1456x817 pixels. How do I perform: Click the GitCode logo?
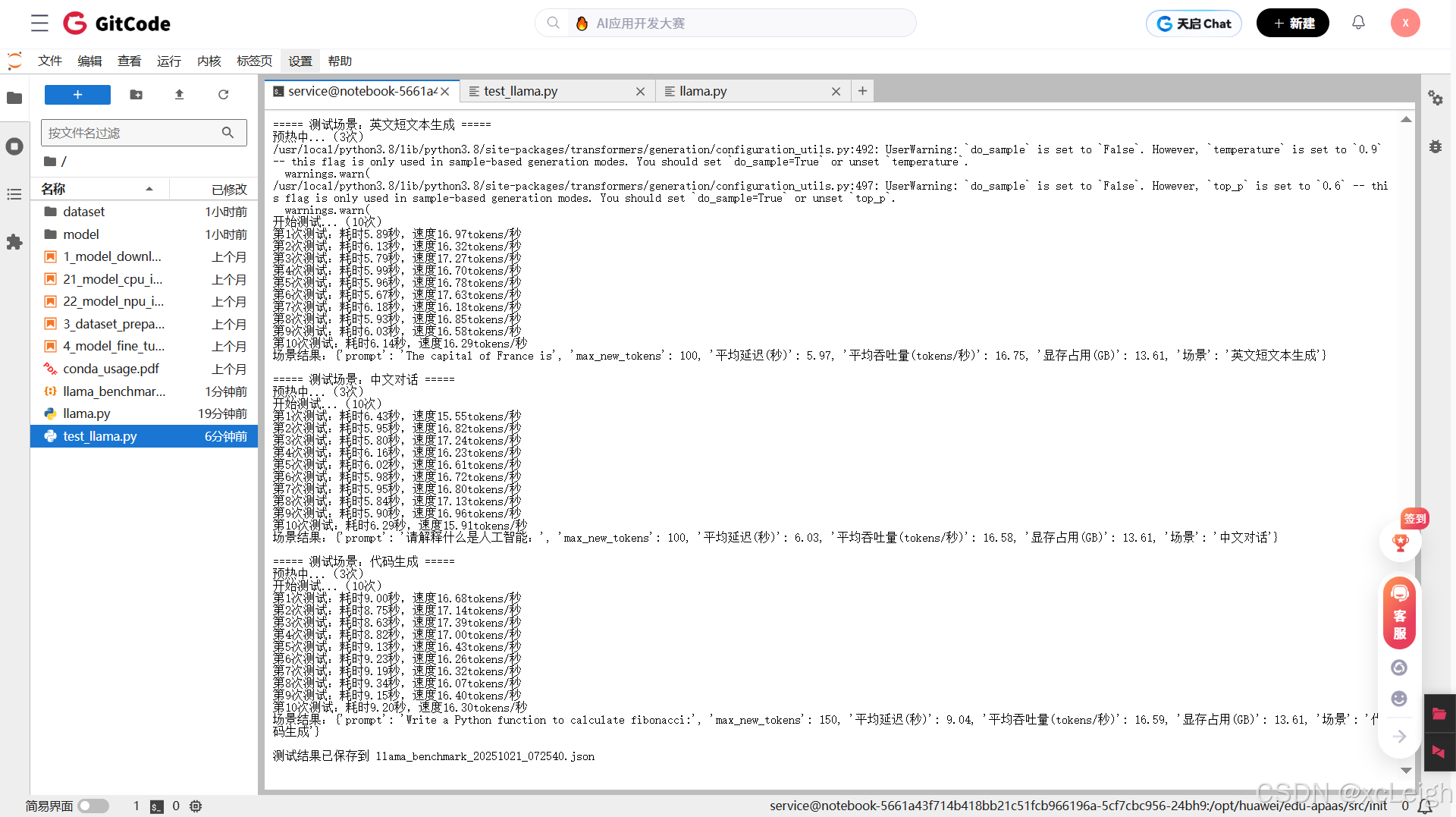[x=117, y=24]
